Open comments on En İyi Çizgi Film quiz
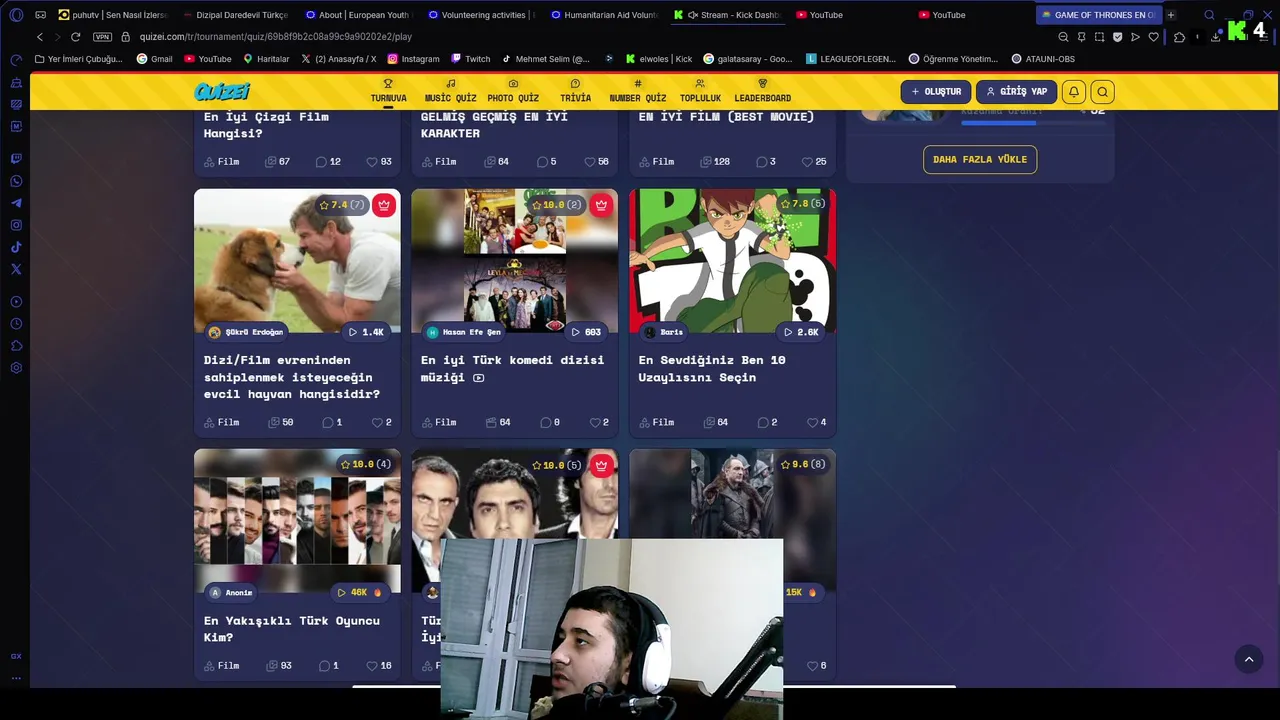This screenshot has height=720, width=1280. [x=328, y=161]
